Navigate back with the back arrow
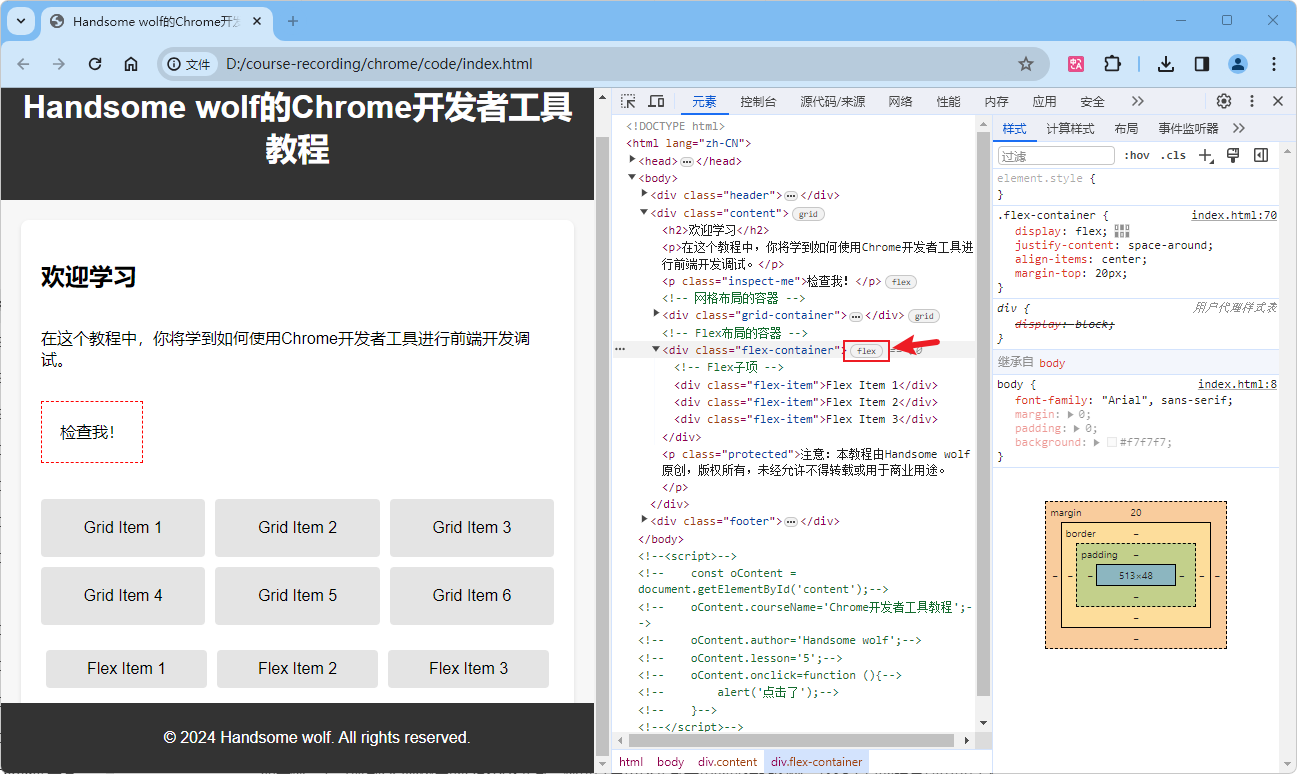1297x774 pixels. tap(23, 64)
